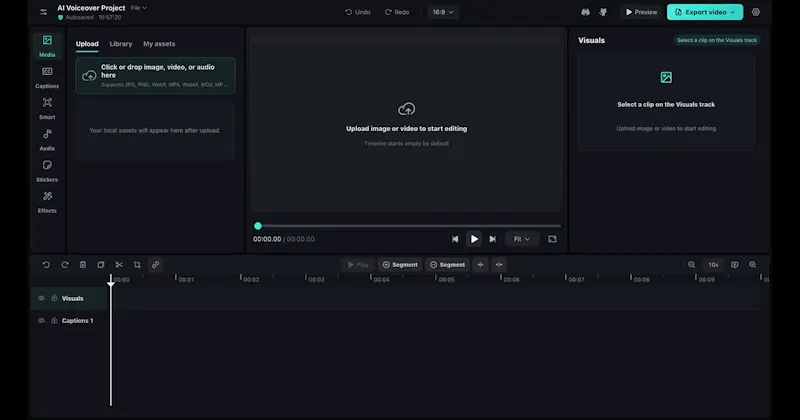Click the upload cloud icon in preview area

pyautogui.click(x=406, y=109)
